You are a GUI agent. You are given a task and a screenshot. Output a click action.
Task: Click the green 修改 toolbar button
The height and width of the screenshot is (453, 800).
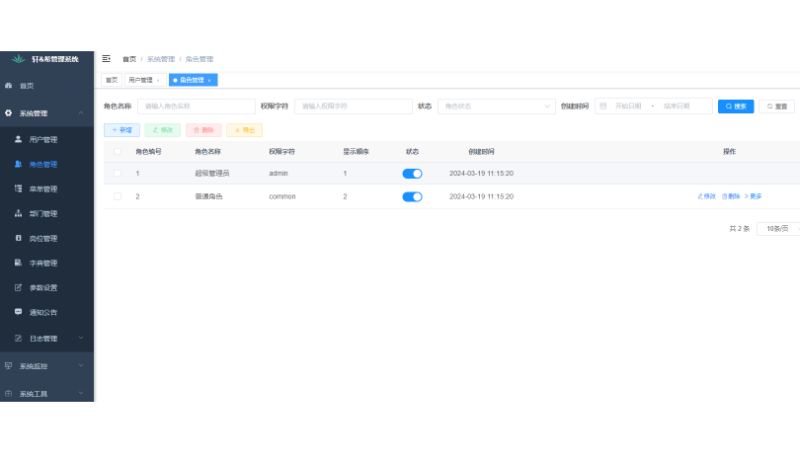coord(163,130)
